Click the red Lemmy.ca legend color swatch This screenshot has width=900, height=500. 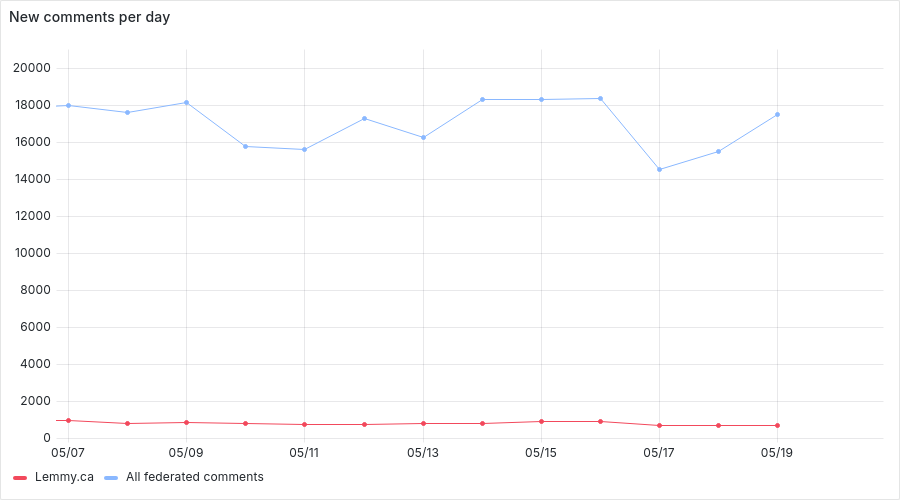[x=20, y=478]
